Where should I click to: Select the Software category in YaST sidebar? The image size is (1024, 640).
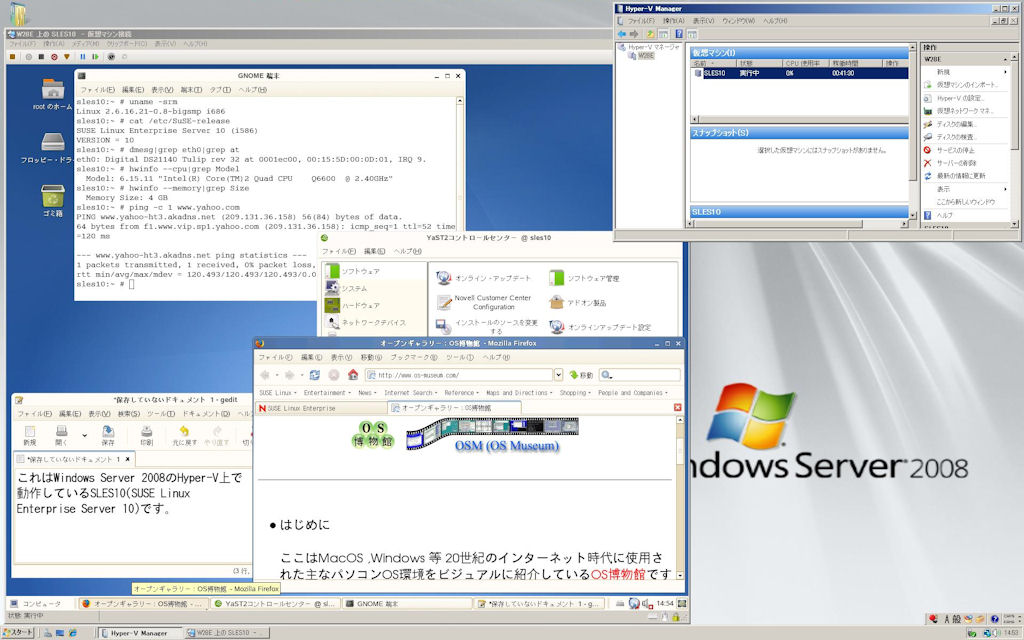352,271
